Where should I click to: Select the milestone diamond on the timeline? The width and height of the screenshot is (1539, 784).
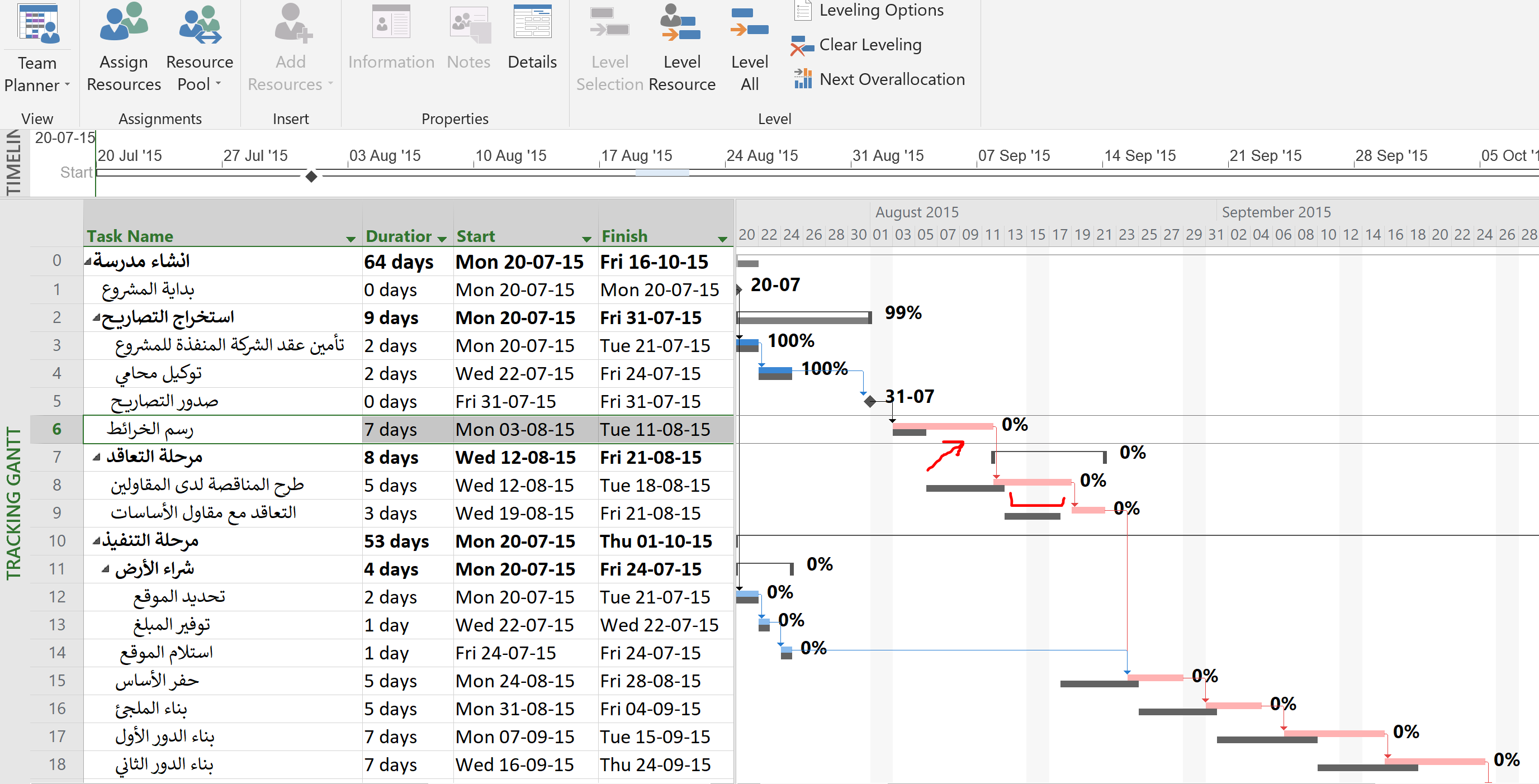(311, 176)
